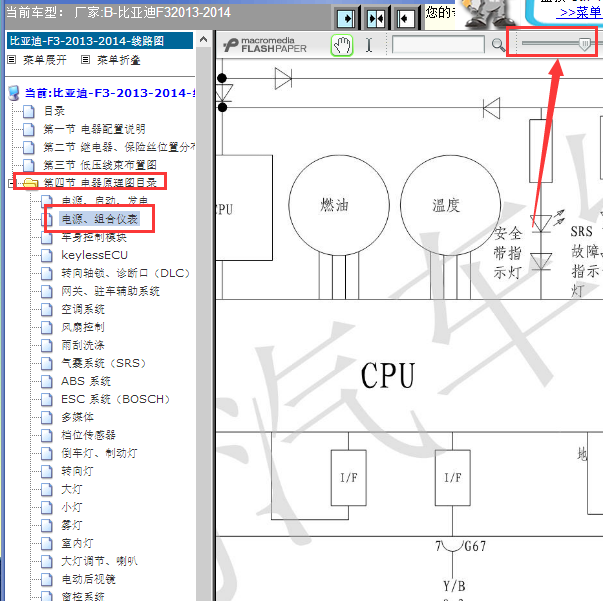Click the page icon beside 大灯 row
Screen dimensions: 603x601
click(x=47, y=489)
